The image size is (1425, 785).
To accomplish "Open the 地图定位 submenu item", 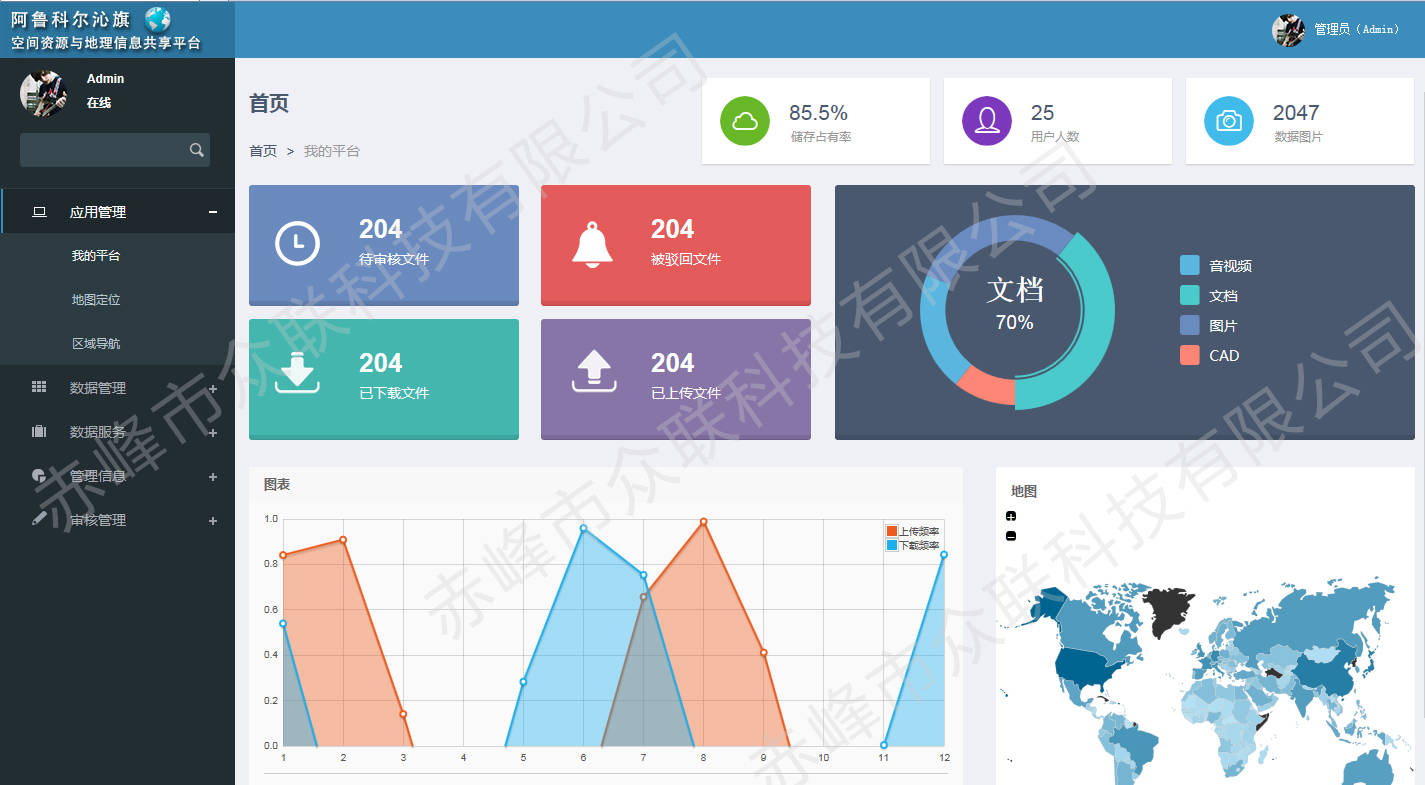I will 96,300.
